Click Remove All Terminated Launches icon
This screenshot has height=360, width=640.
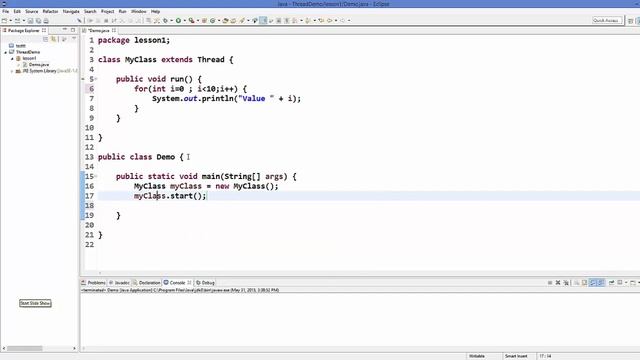(566, 282)
